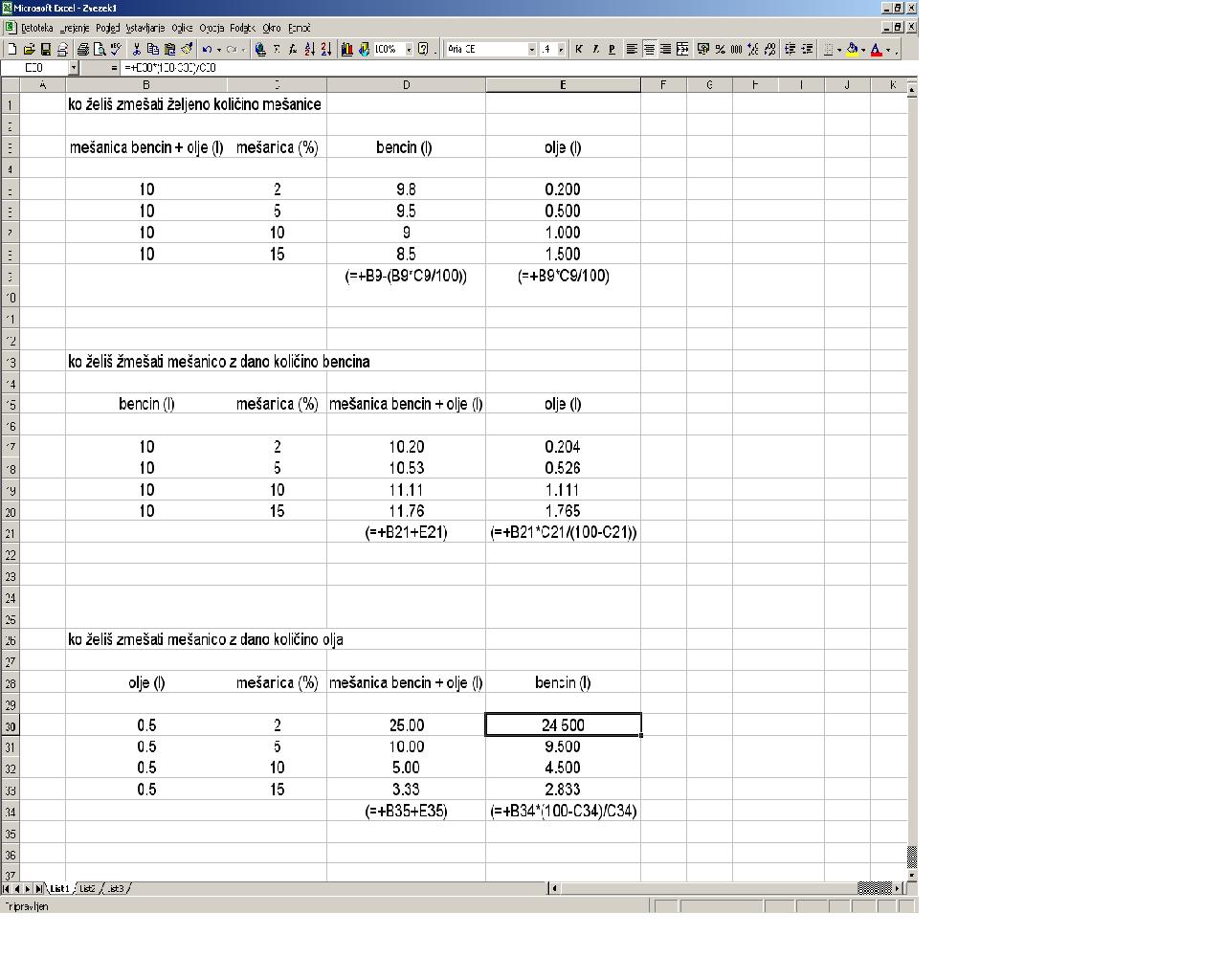Click the Increase Decimal icon

(753, 49)
